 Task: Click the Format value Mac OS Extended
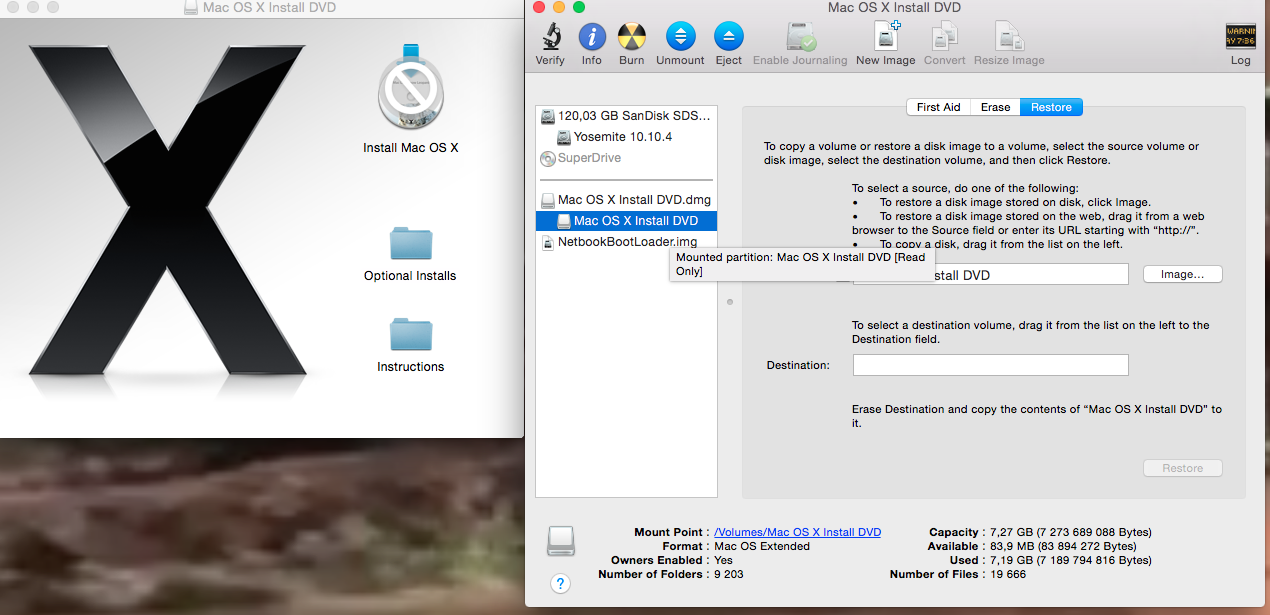tap(762, 547)
